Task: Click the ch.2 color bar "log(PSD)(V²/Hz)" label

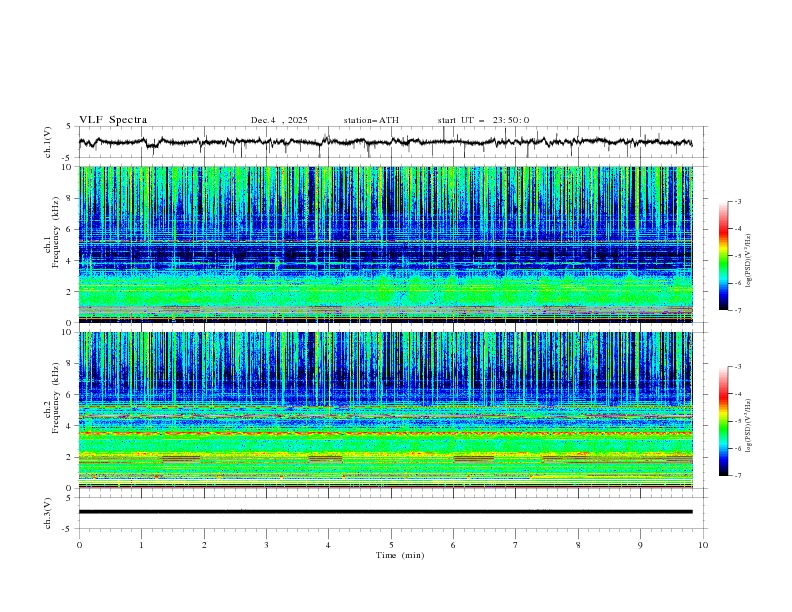Action: (749, 426)
